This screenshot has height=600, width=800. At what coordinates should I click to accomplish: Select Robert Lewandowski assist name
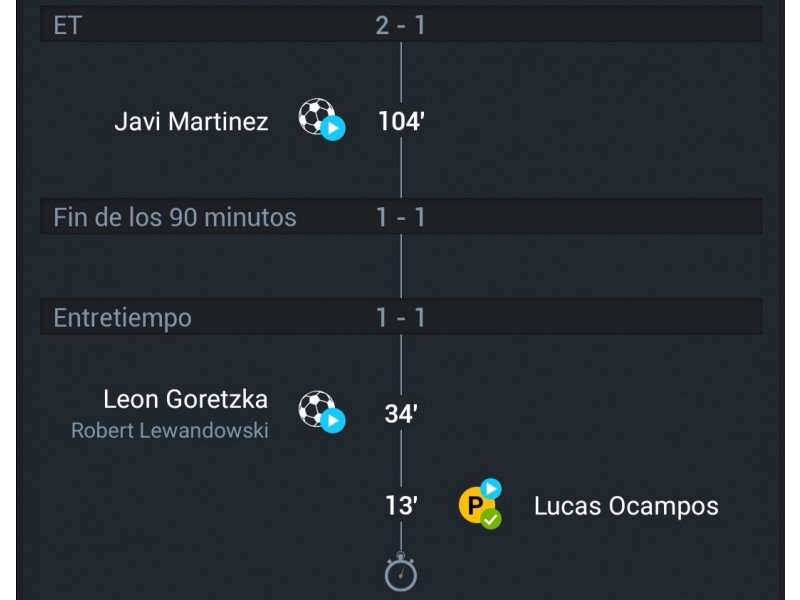[170, 430]
